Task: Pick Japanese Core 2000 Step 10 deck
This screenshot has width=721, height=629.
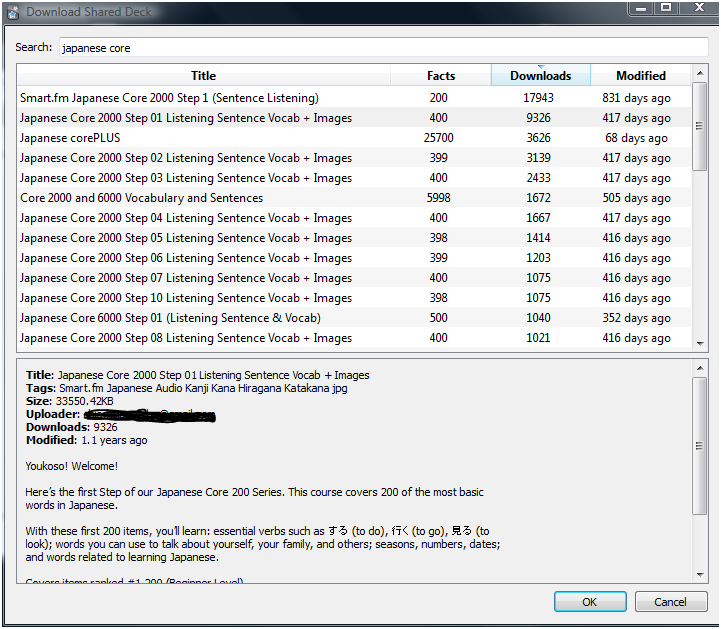Action: (185, 298)
